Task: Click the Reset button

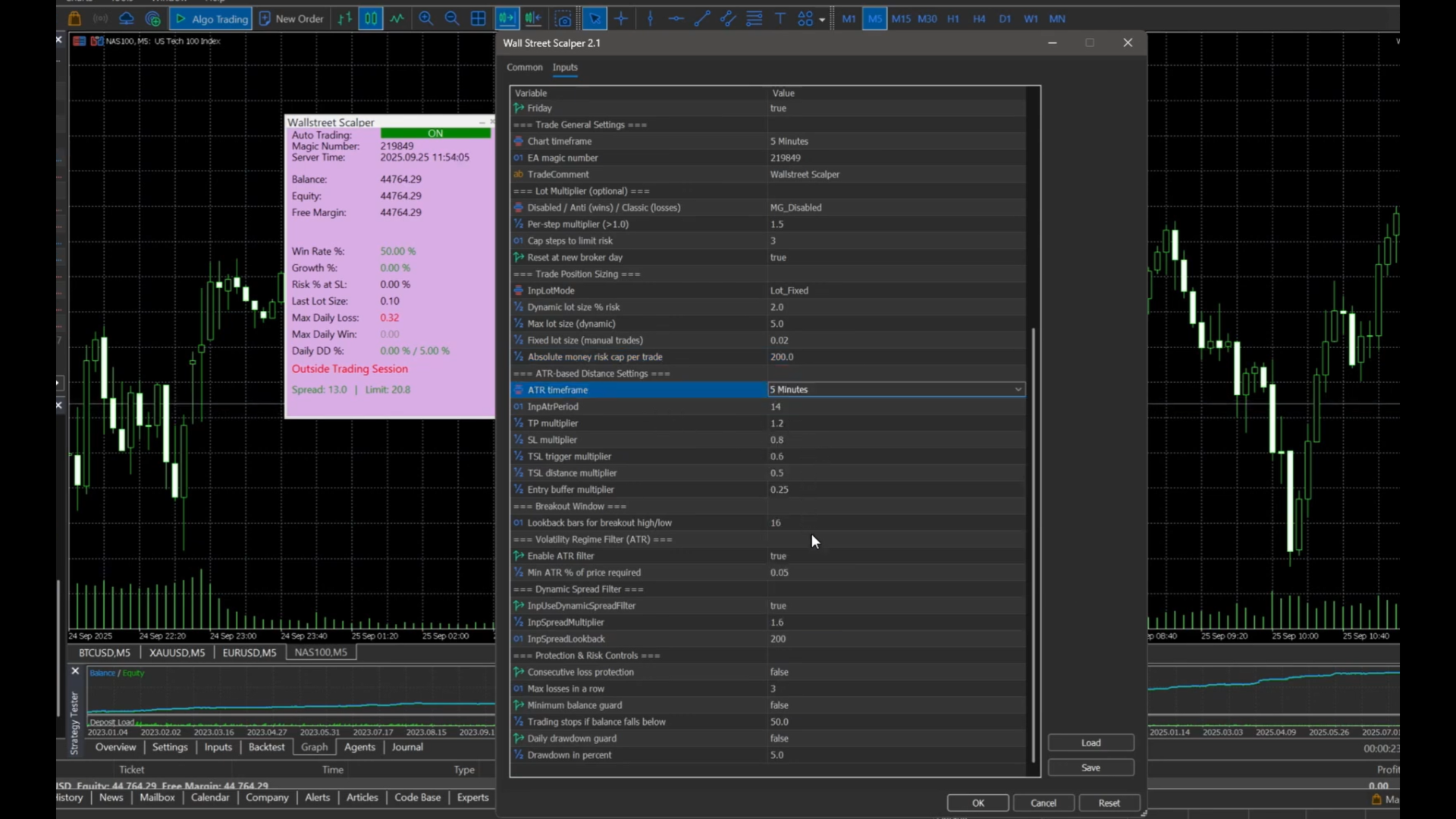Action: [x=1109, y=803]
